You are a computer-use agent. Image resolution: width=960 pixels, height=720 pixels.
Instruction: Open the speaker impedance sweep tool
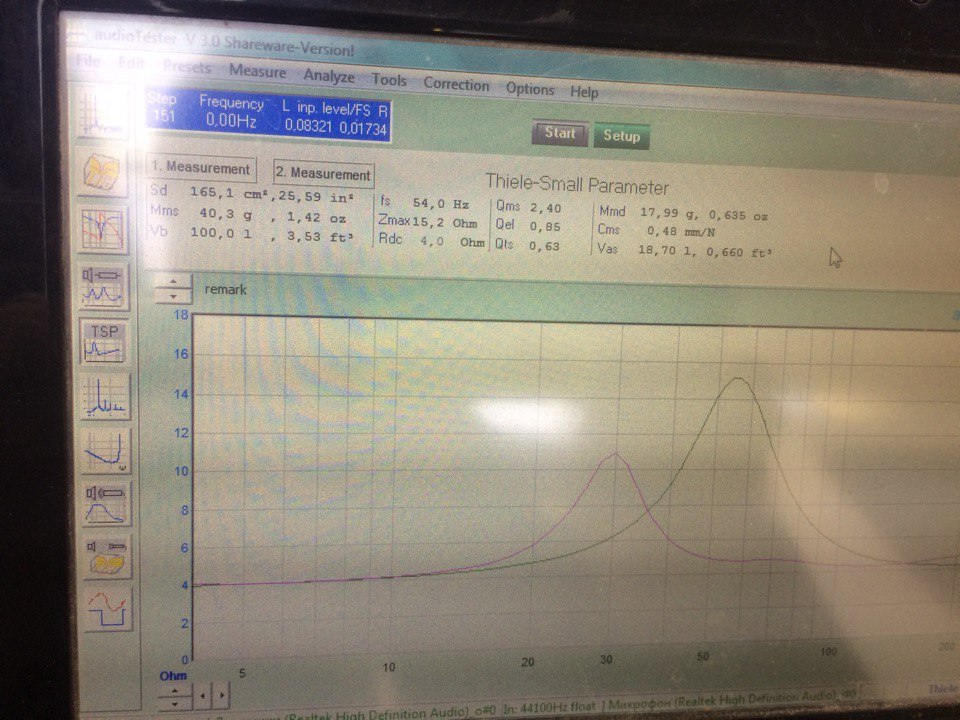coord(103,287)
